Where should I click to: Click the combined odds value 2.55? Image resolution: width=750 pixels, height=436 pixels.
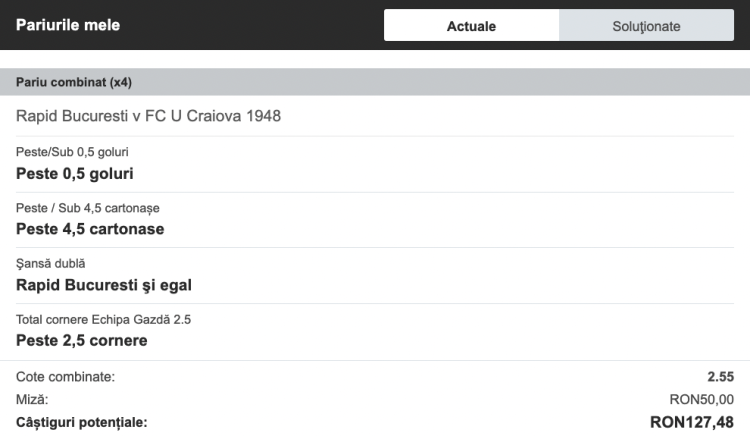pos(720,377)
